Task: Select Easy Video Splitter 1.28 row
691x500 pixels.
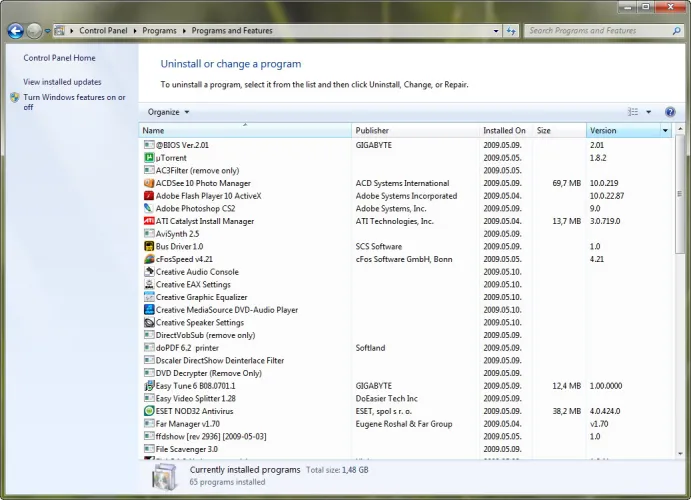Action: [405, 398]
